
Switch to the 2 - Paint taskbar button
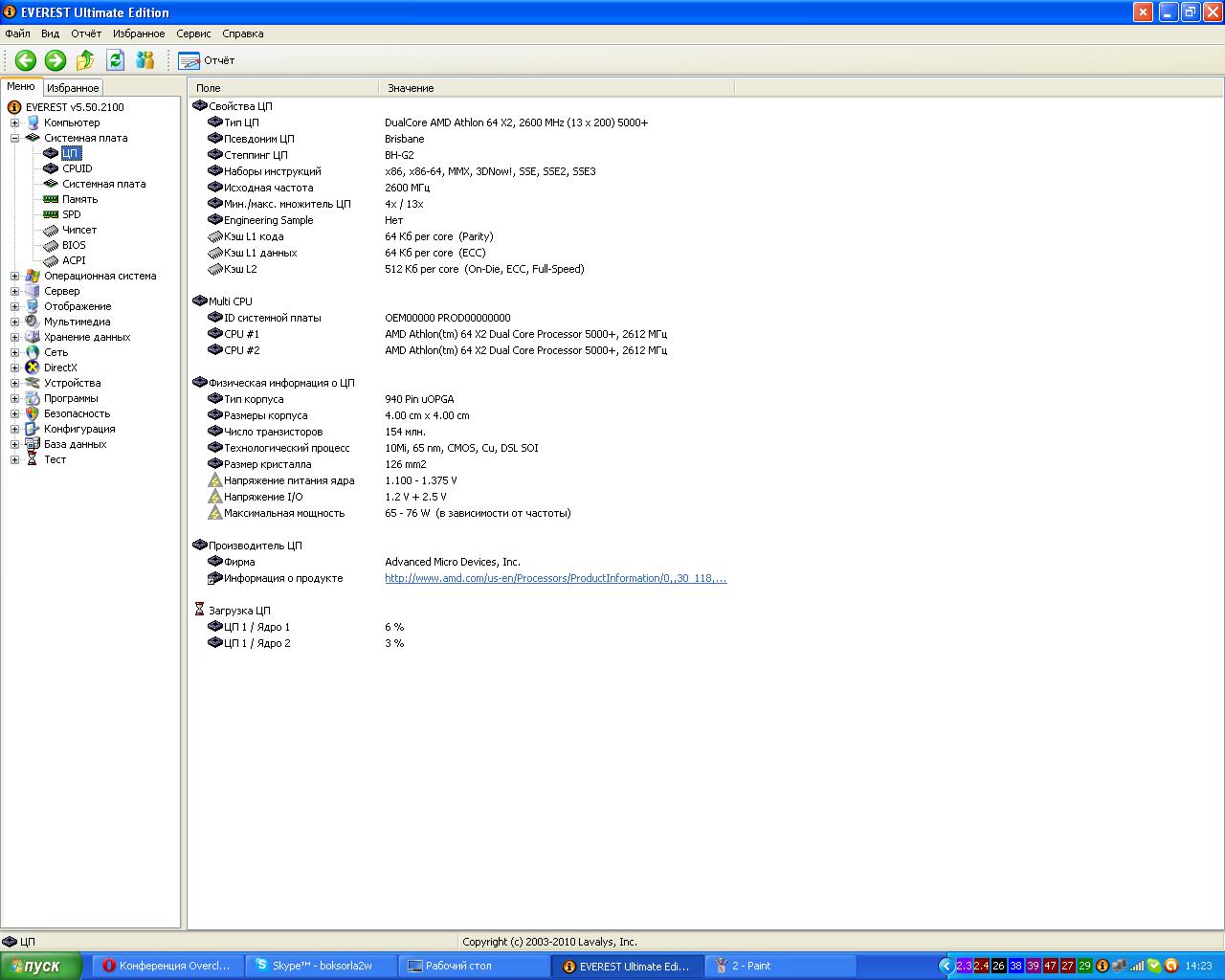click(x=780, y=966)
